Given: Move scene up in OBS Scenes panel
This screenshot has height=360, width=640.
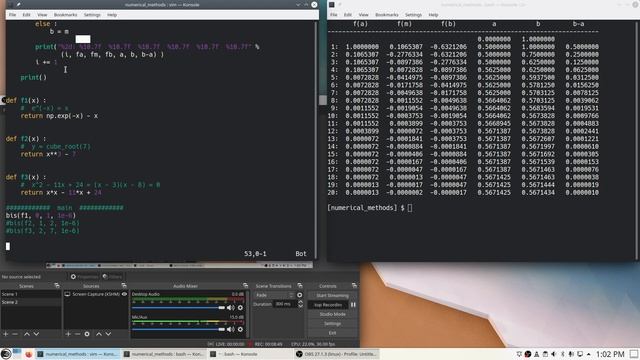Looking at the screenshot, I should 27,334.
